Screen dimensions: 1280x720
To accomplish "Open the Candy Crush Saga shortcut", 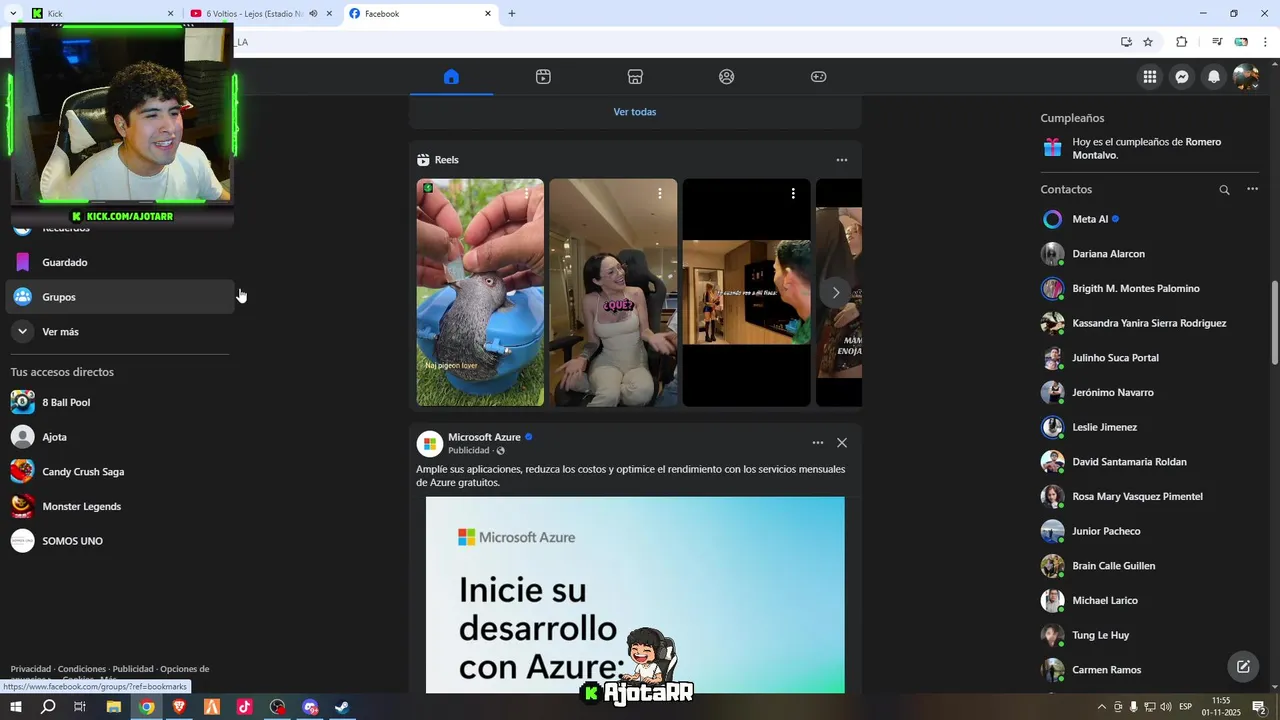I will click(x=120, y=471).
